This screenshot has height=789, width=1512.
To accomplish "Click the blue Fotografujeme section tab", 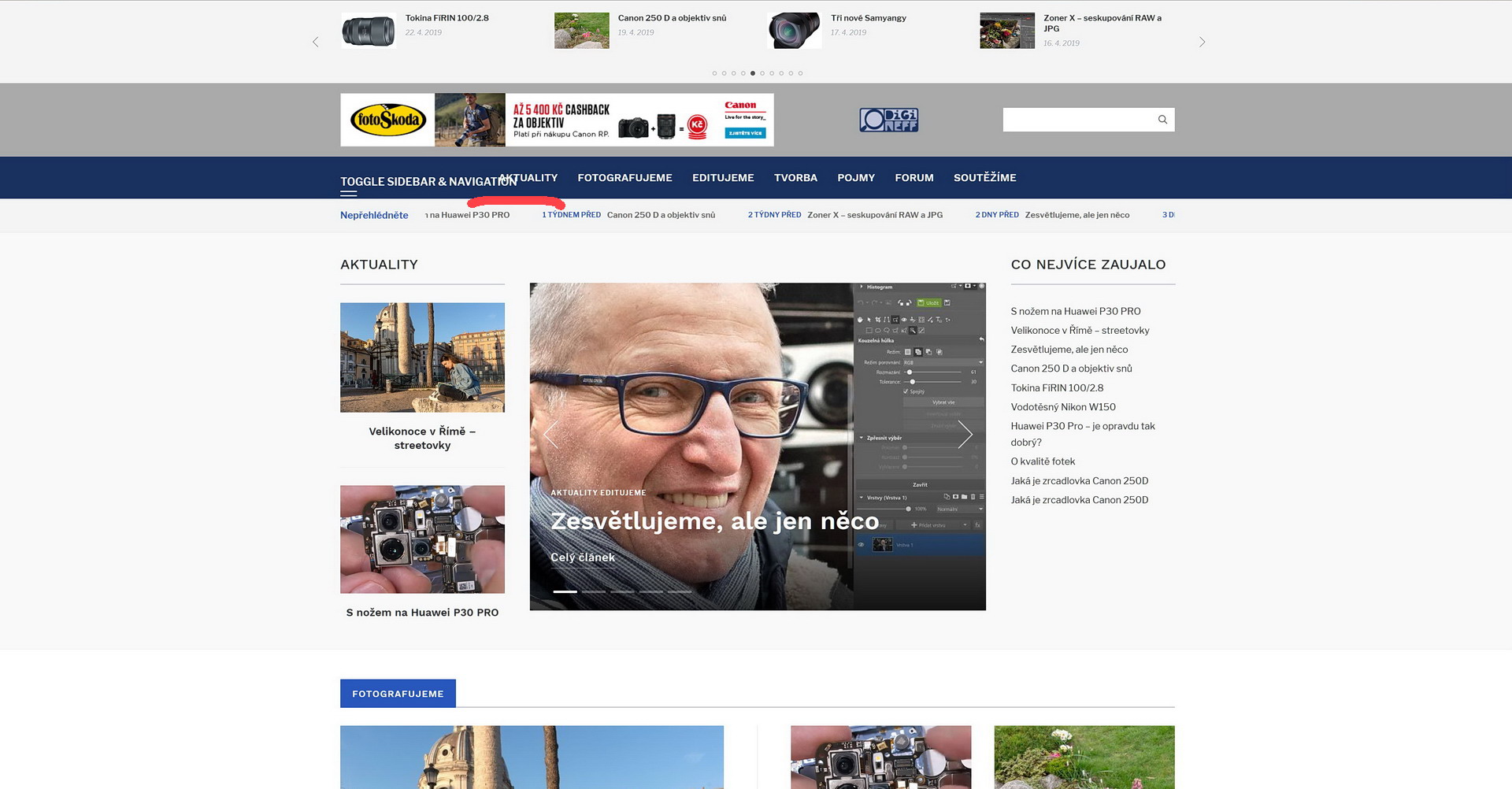I will click(x=398, y=694).
